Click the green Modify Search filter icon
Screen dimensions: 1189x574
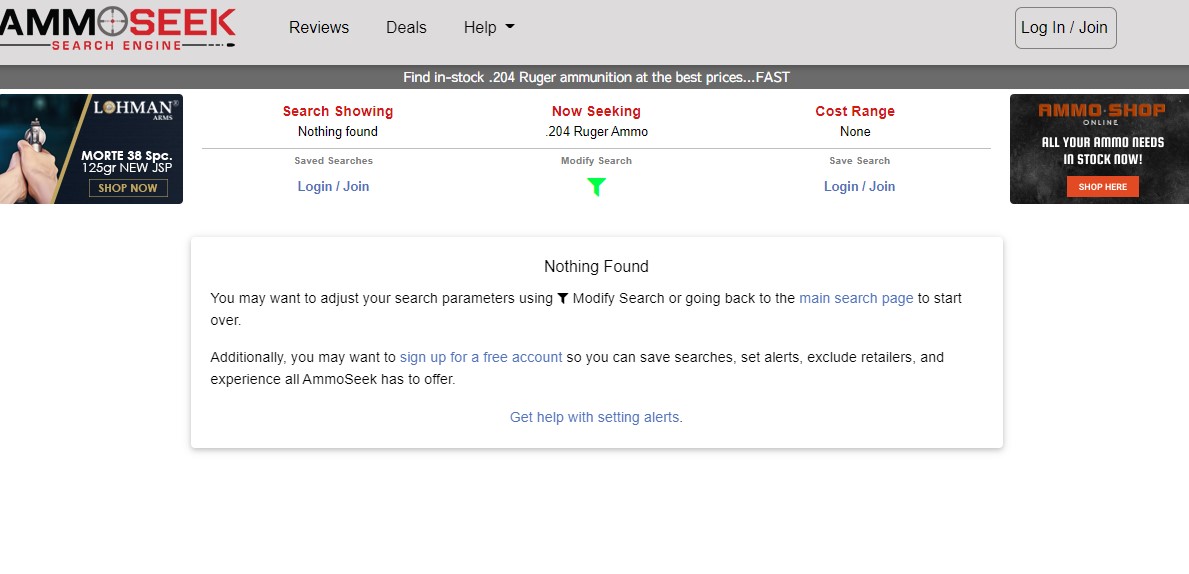[596, 187]
